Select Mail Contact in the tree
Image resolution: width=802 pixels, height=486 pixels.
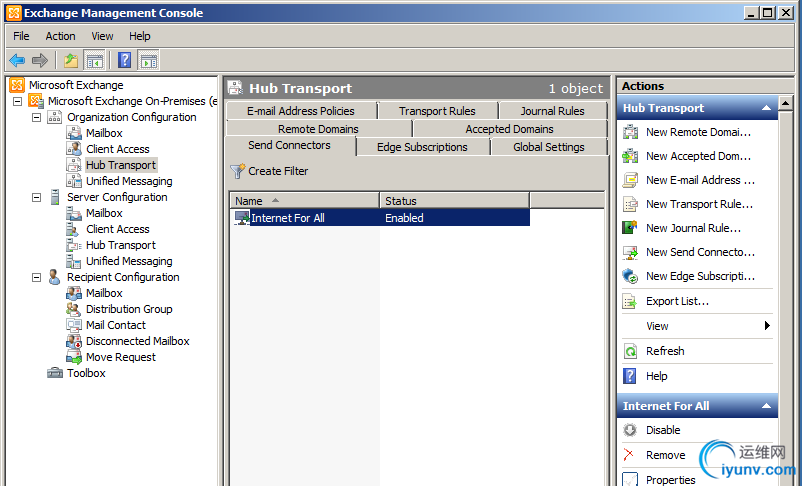click(x=116, y=325)
